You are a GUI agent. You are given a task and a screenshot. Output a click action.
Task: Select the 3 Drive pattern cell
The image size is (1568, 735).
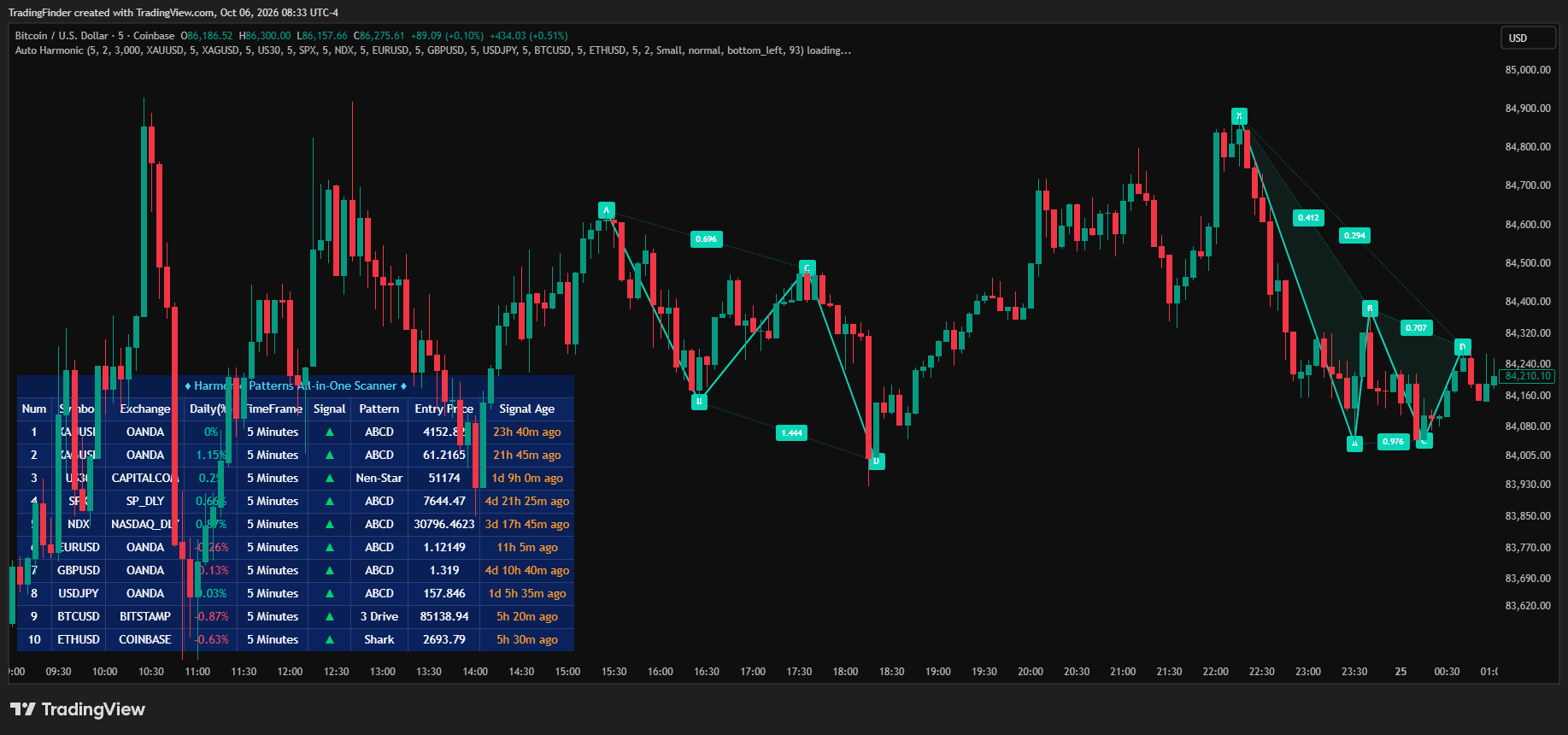click(379, 617)
